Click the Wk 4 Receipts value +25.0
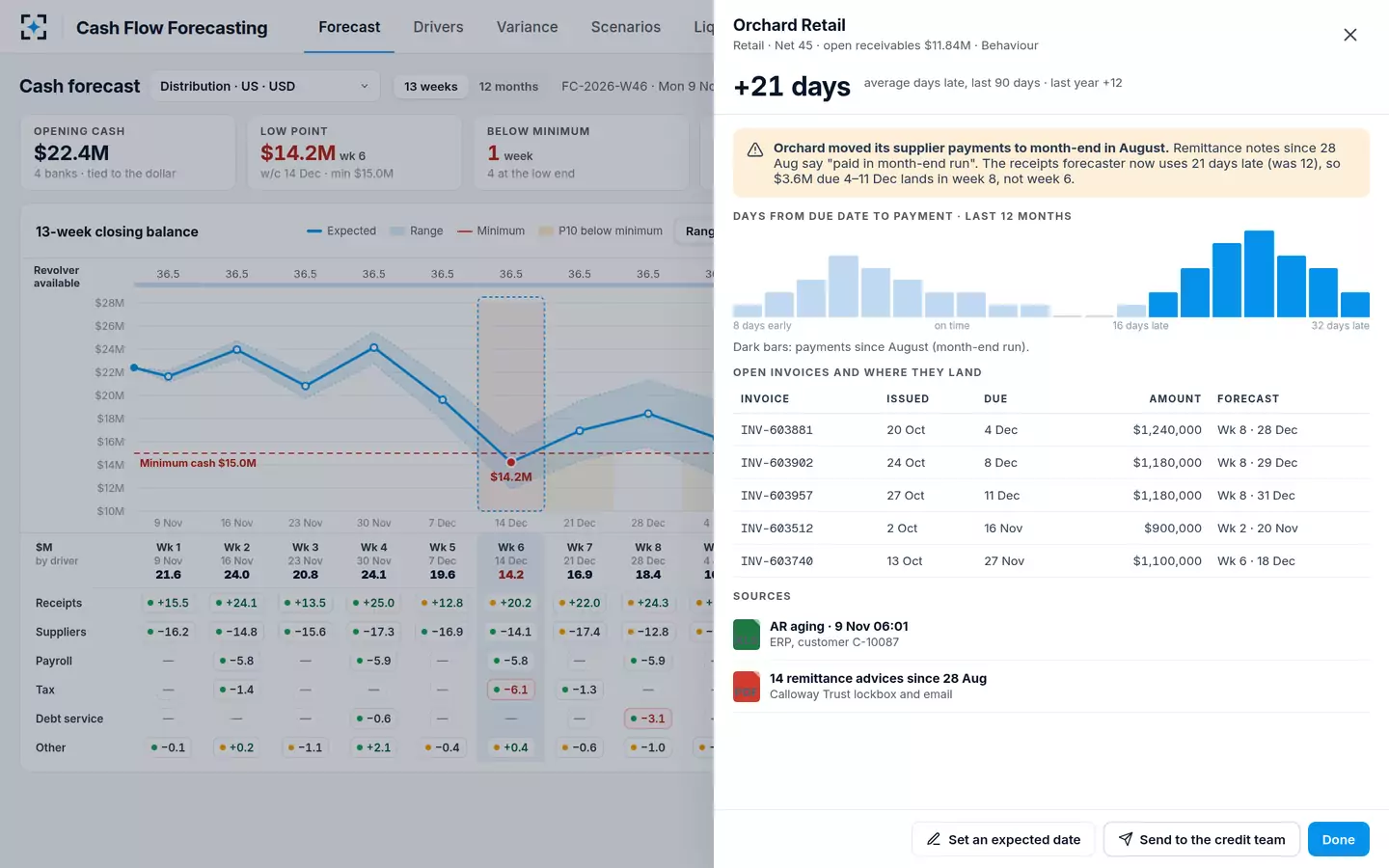 pos(374,603)
